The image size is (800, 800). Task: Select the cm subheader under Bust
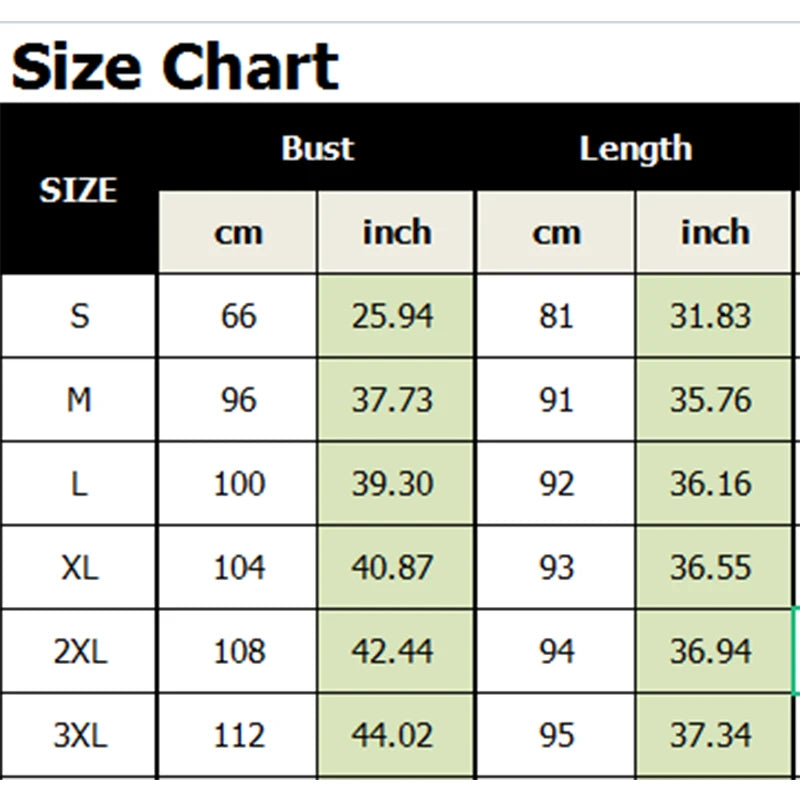[238, 233]
